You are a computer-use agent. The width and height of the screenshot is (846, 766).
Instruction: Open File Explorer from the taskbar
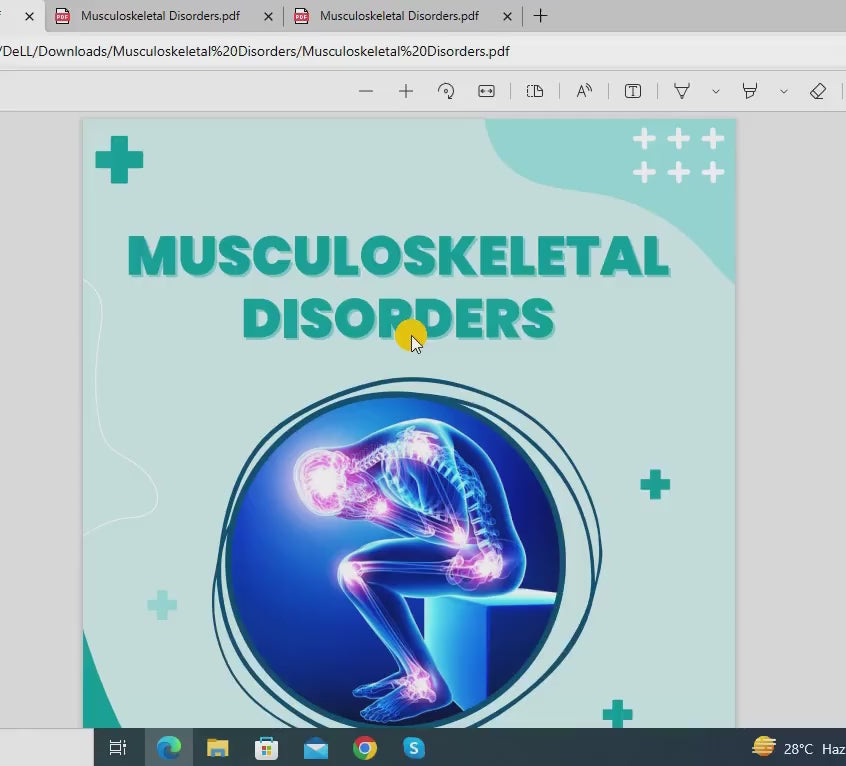(x=217, y=748)
